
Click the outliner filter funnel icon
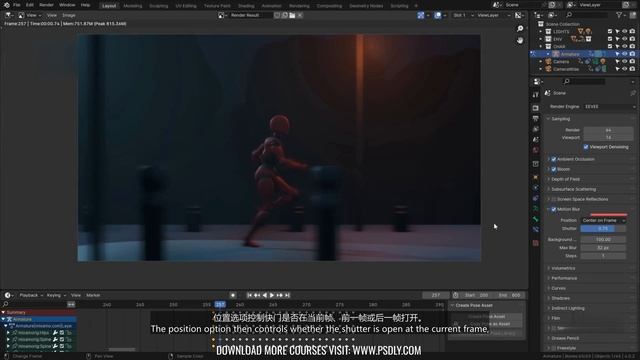619,15
